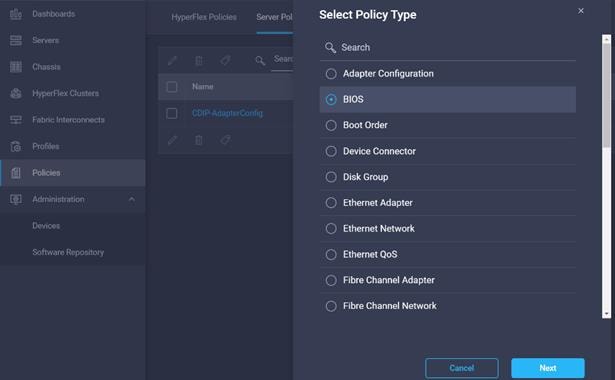Check the CDIP-AdapterConfig row checkbox
Viewport: 615px width, 380px height.
coord(172,113)
